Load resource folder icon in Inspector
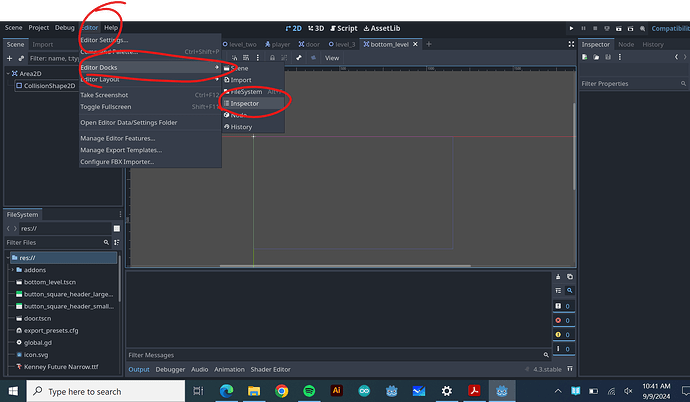The height and width of the screenshot is (402, 690). [596, 57]
